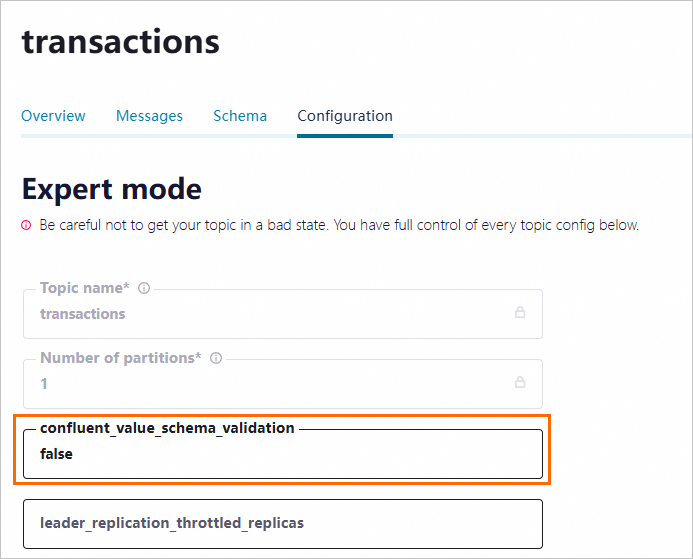Click the 'Be careful' warning message text
This screenshot has width=693, height=559.
338,226
